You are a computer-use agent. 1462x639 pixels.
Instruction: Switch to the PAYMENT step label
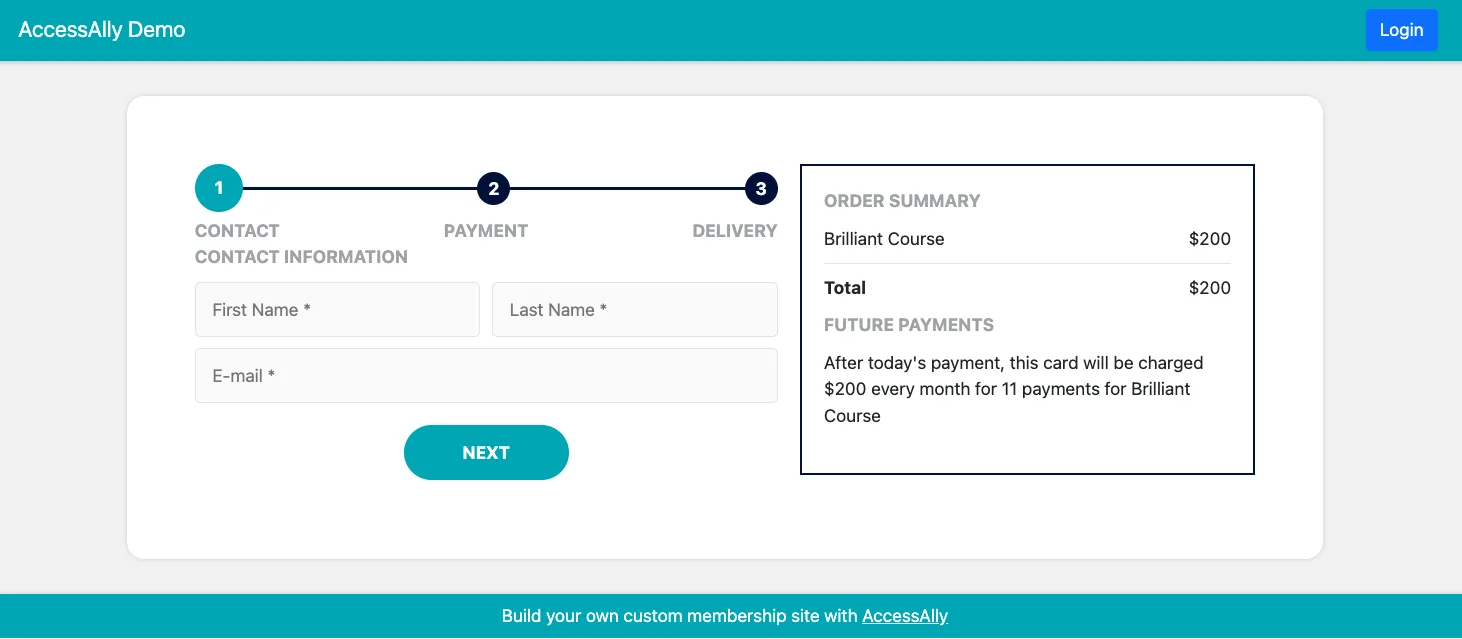tap(486, 231)
